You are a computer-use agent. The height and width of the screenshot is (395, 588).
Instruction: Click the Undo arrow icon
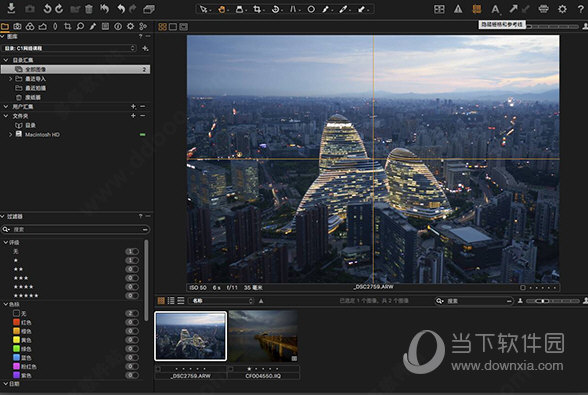pyautogui.click(x=121, y=9)
